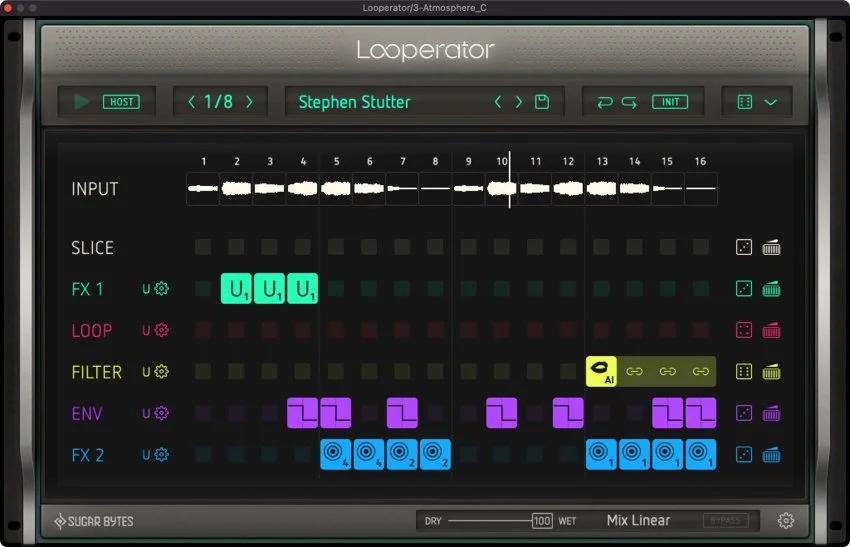The width and height of the screenshot is (850, 547).
Task: Clear the LOOP row with eraser icon
Action: (771, 330)
